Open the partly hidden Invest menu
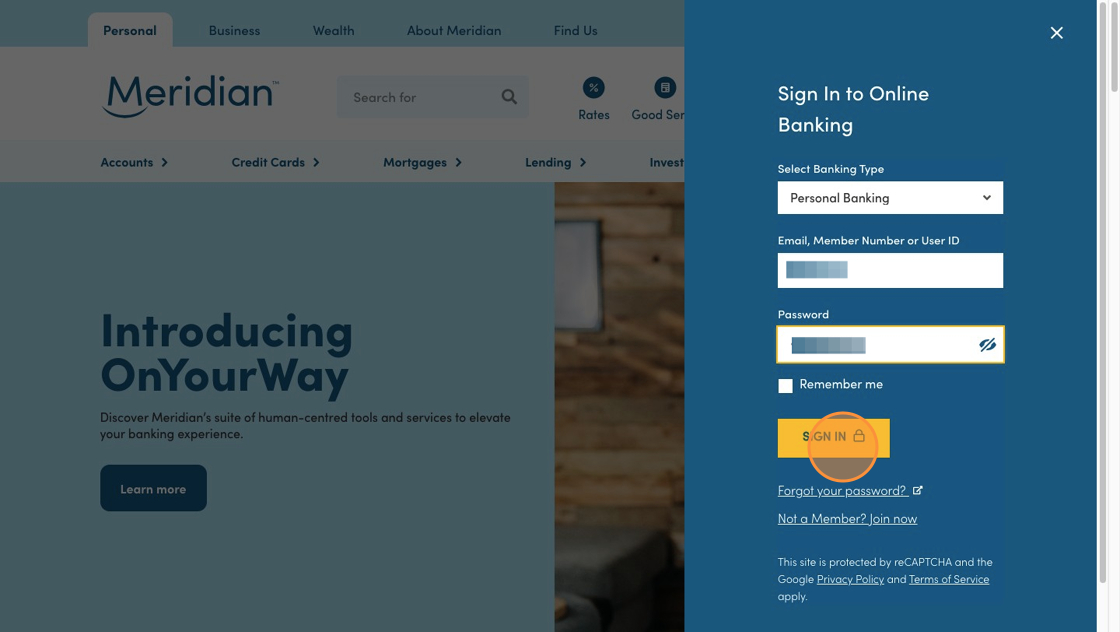Screen dimensions: 1120x632 point(666,162)
